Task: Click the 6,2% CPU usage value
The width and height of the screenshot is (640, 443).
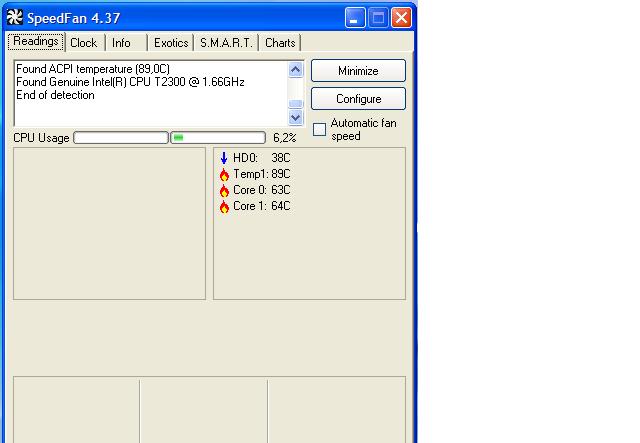Action: (284, 138)
